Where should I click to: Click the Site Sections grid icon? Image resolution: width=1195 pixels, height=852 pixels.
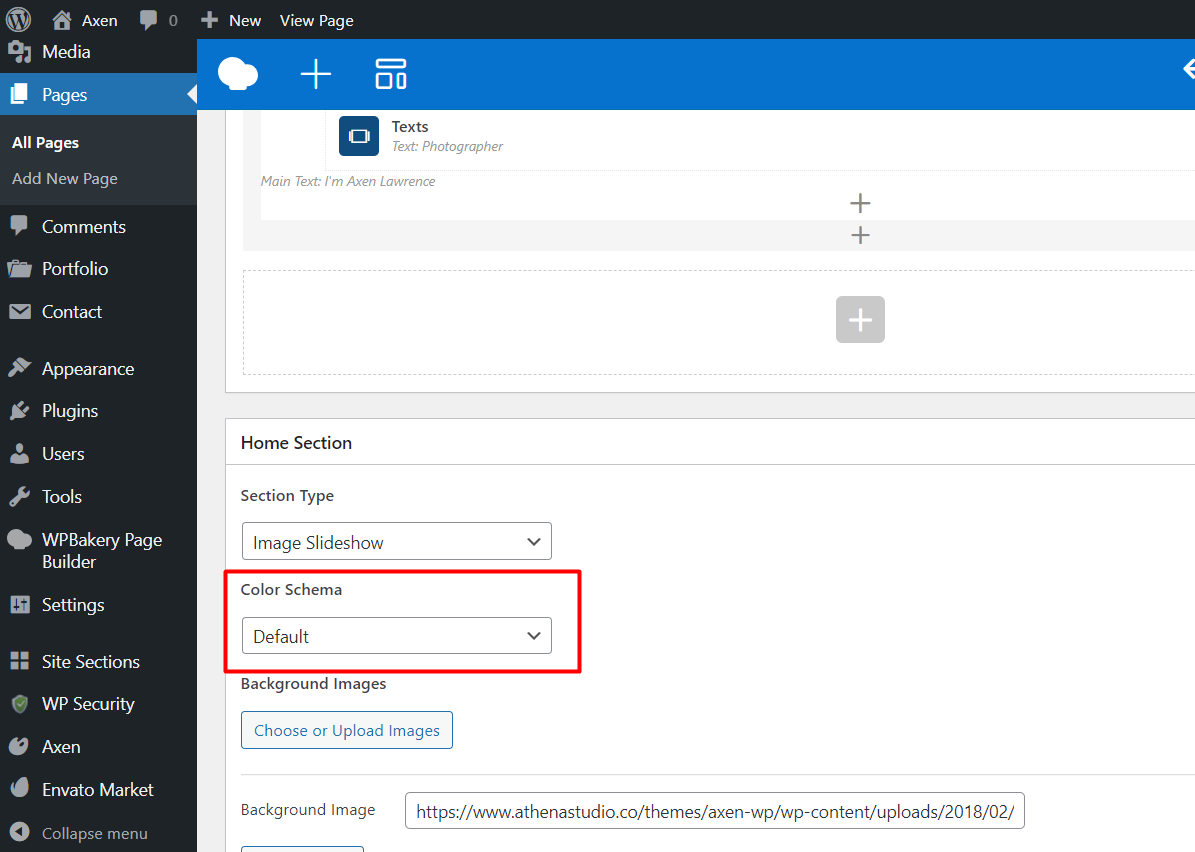20,661
